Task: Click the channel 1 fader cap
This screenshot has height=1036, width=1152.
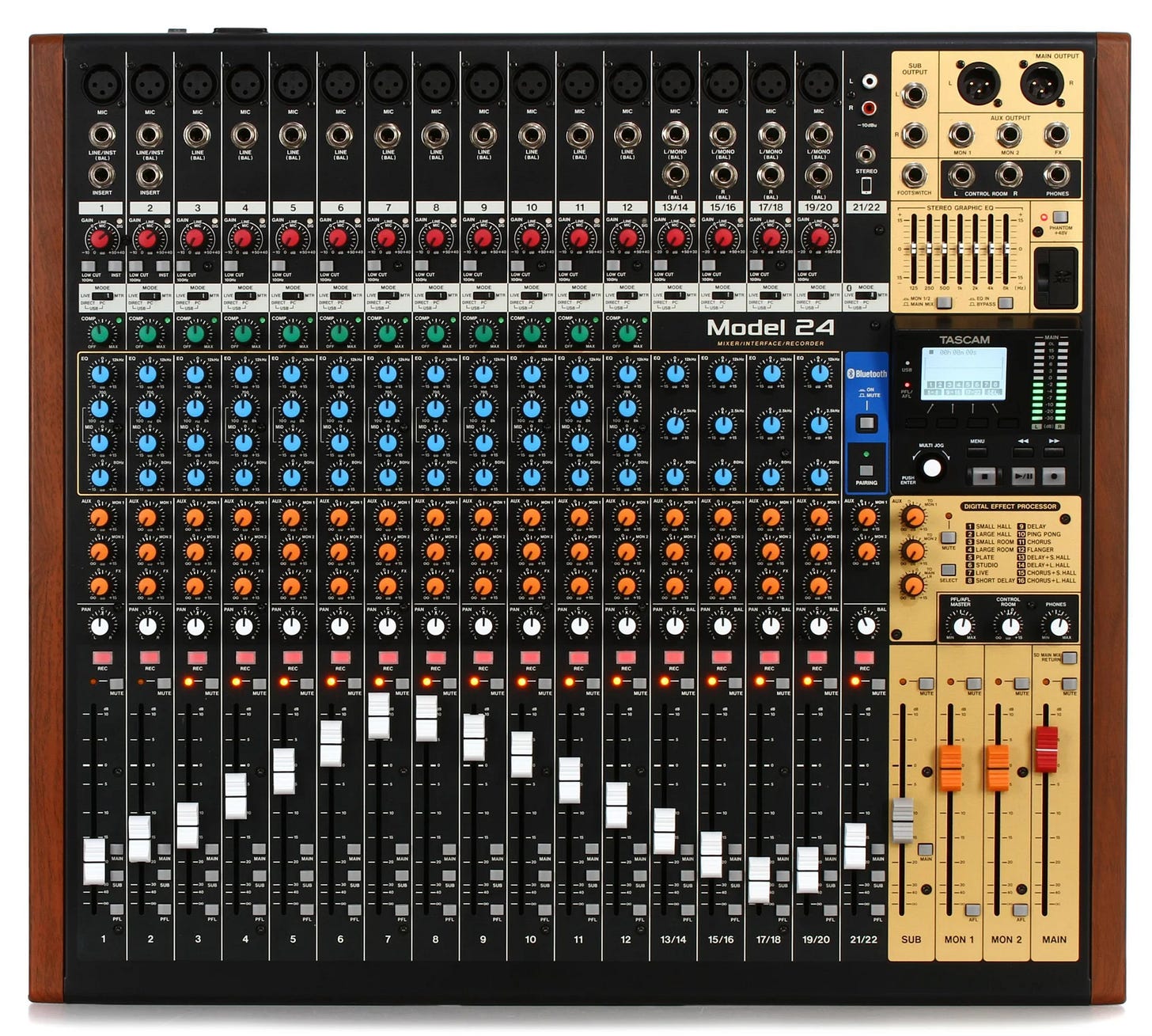Action: click(94, 861)
